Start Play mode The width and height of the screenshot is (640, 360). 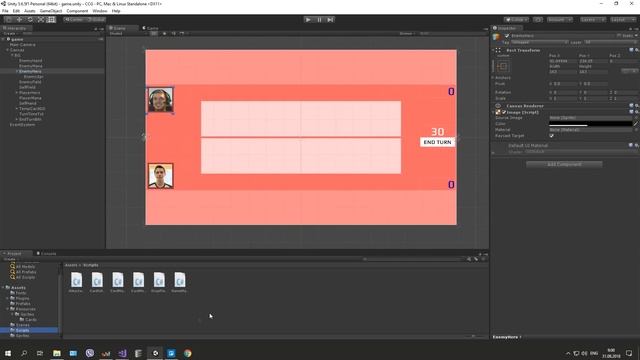pos(308,20)
